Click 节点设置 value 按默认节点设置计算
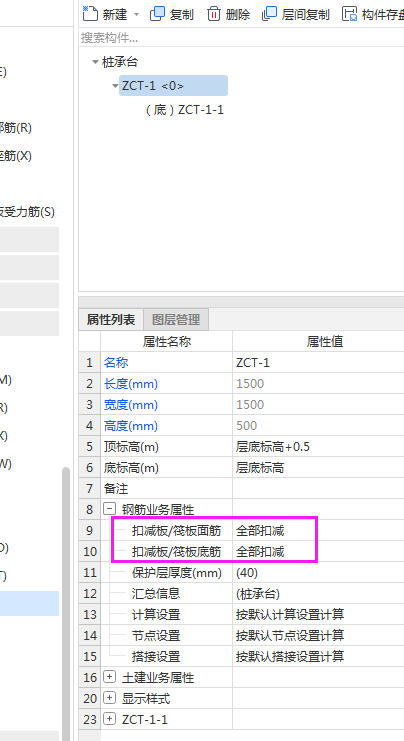 (318, 635)
